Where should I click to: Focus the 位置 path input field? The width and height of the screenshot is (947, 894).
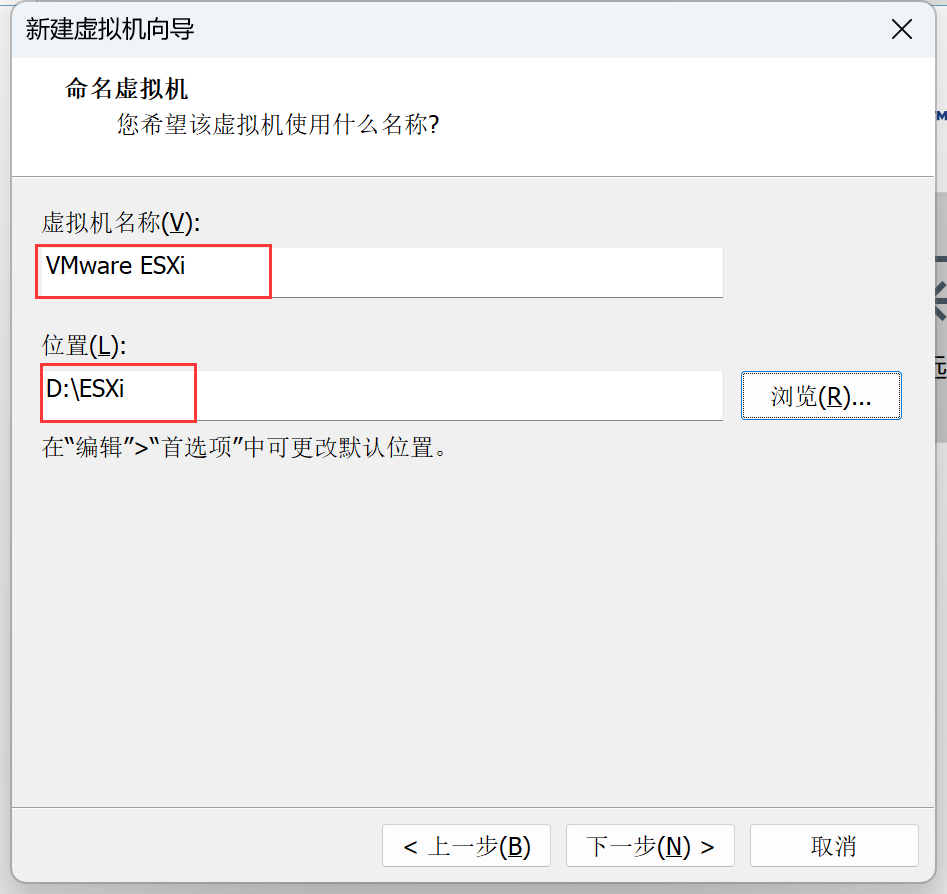(x=380, y=394)
